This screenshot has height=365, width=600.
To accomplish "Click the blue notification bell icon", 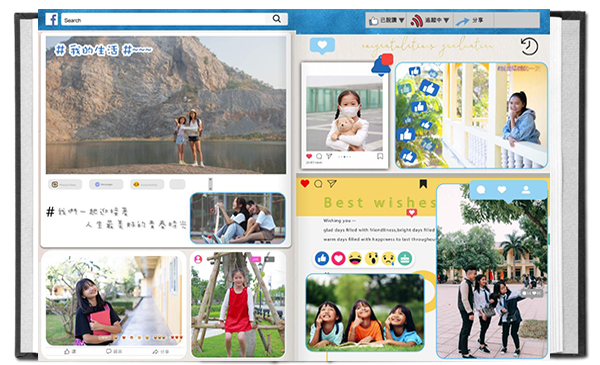I will click(382, 65).
